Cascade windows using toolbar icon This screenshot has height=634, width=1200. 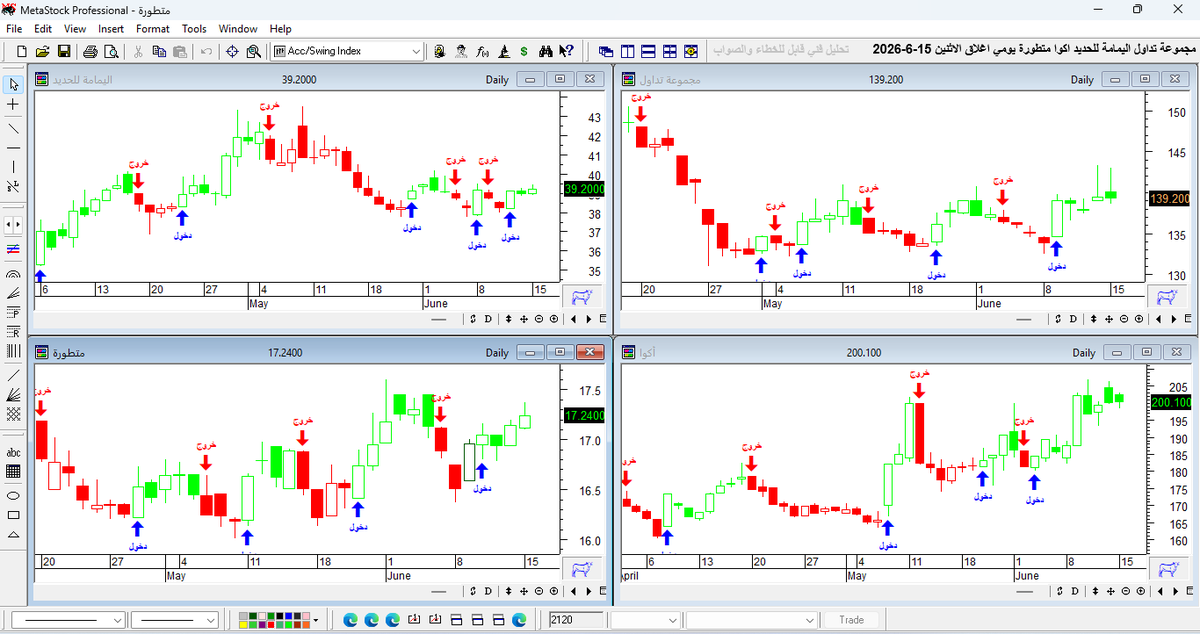tap(607, 51)
